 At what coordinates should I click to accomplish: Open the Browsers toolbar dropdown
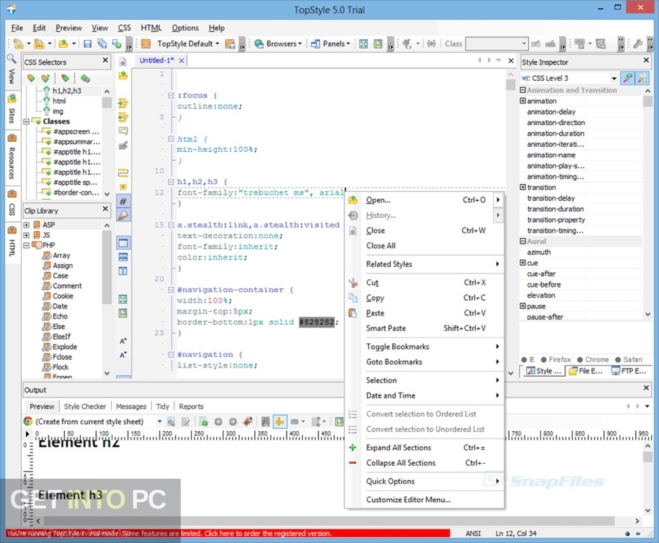point(278,44)
